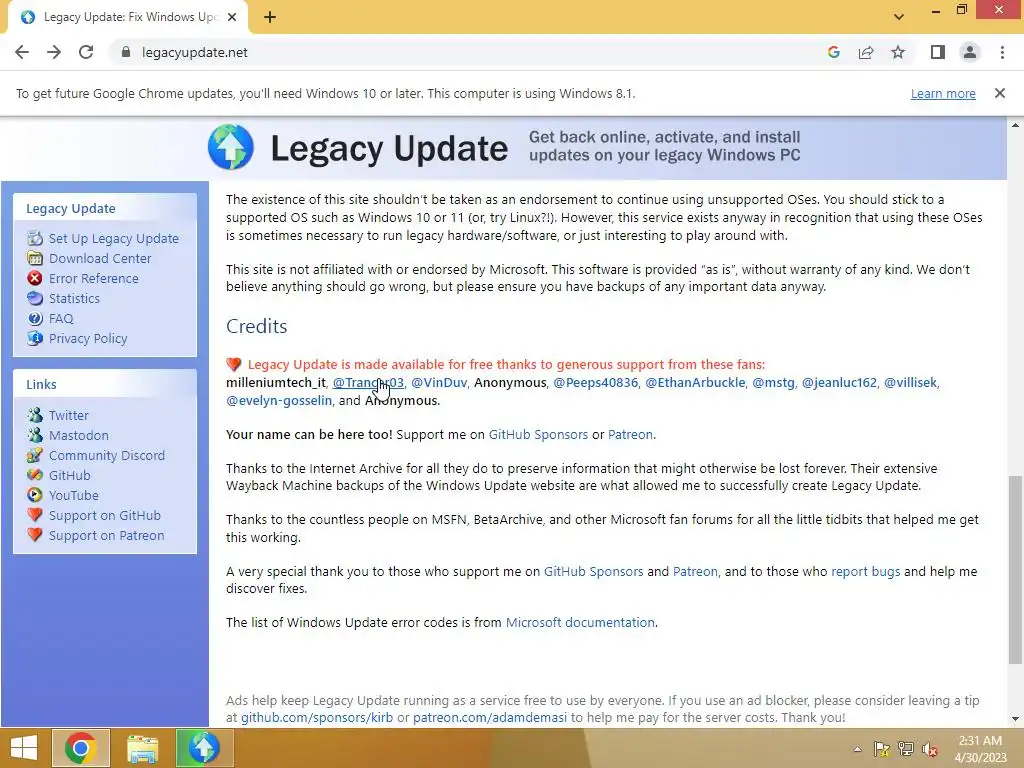This screenshot has height=768, width=1024.
Task: Open Set Up Legacy Update link
Action: (x=114, y=238)
